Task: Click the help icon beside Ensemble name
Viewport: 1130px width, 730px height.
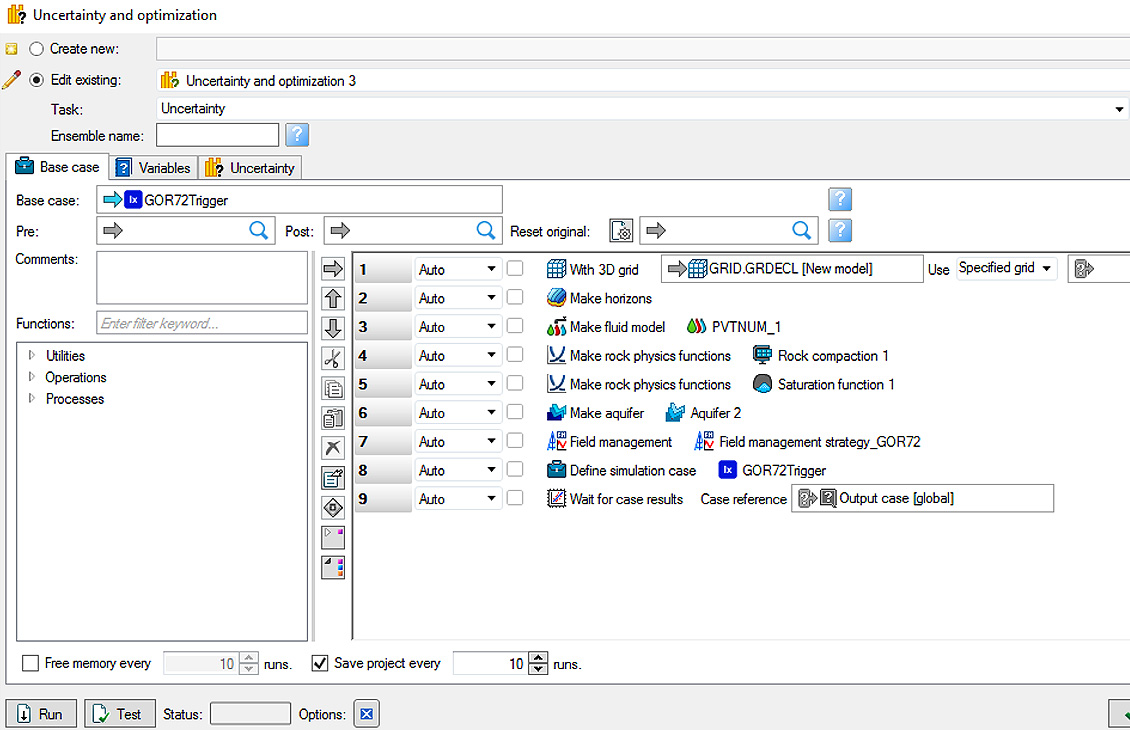Action: pyautogui.click(x=297, y=135)
